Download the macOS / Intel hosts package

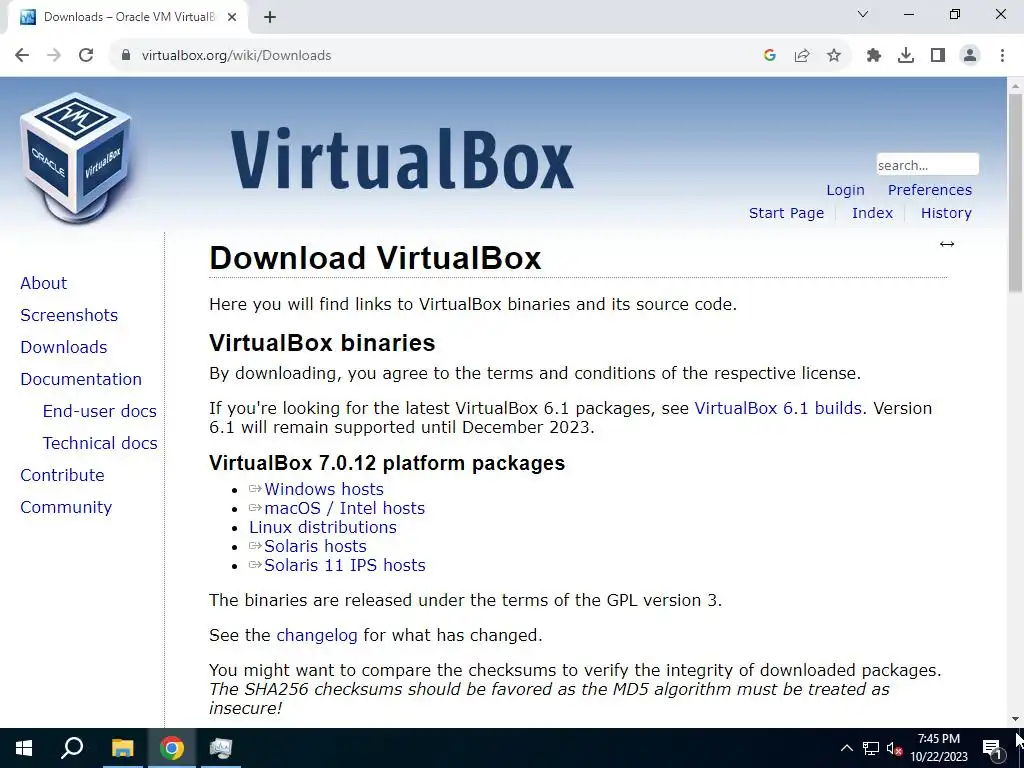pos(345,508)
